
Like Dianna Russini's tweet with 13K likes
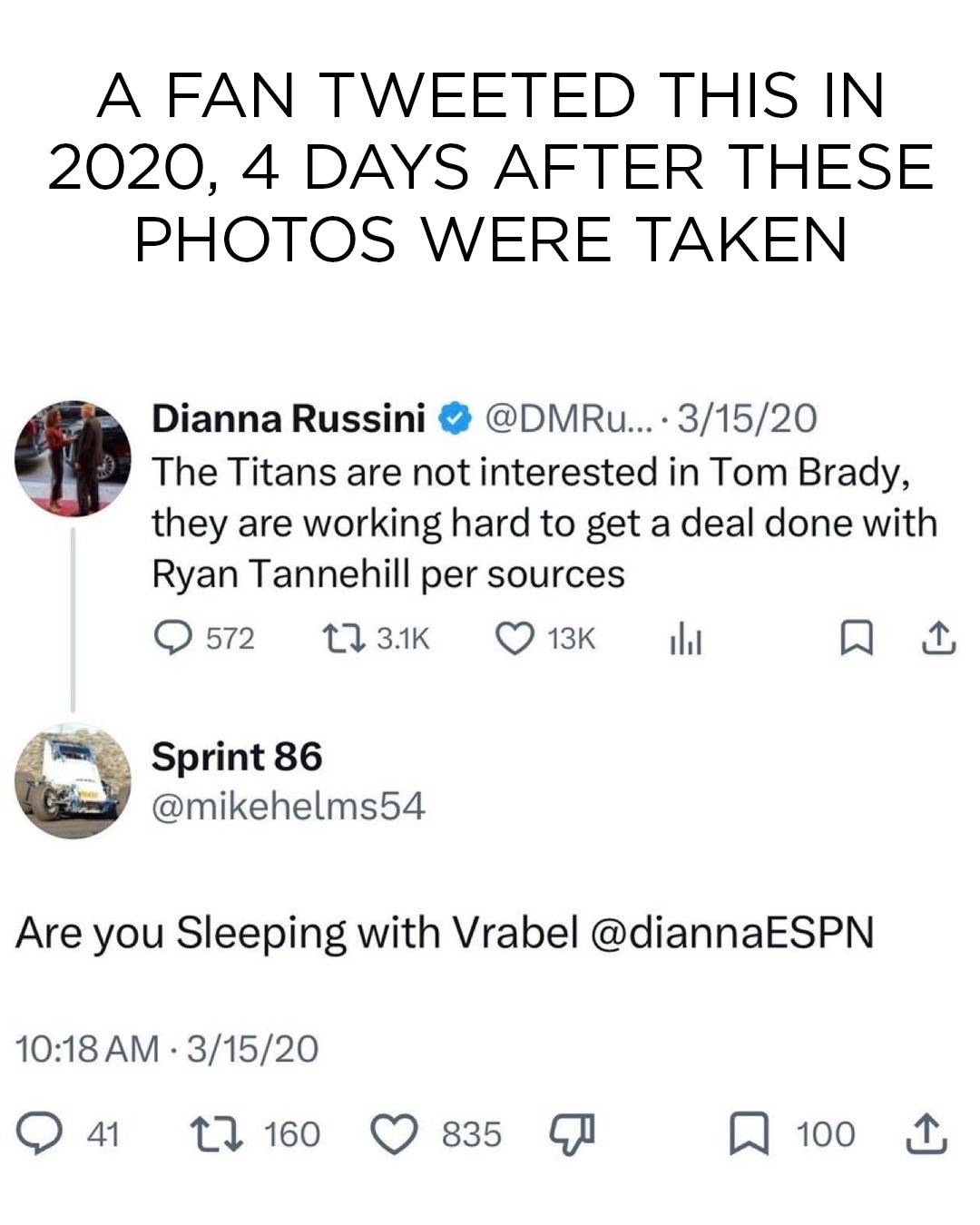513,639
